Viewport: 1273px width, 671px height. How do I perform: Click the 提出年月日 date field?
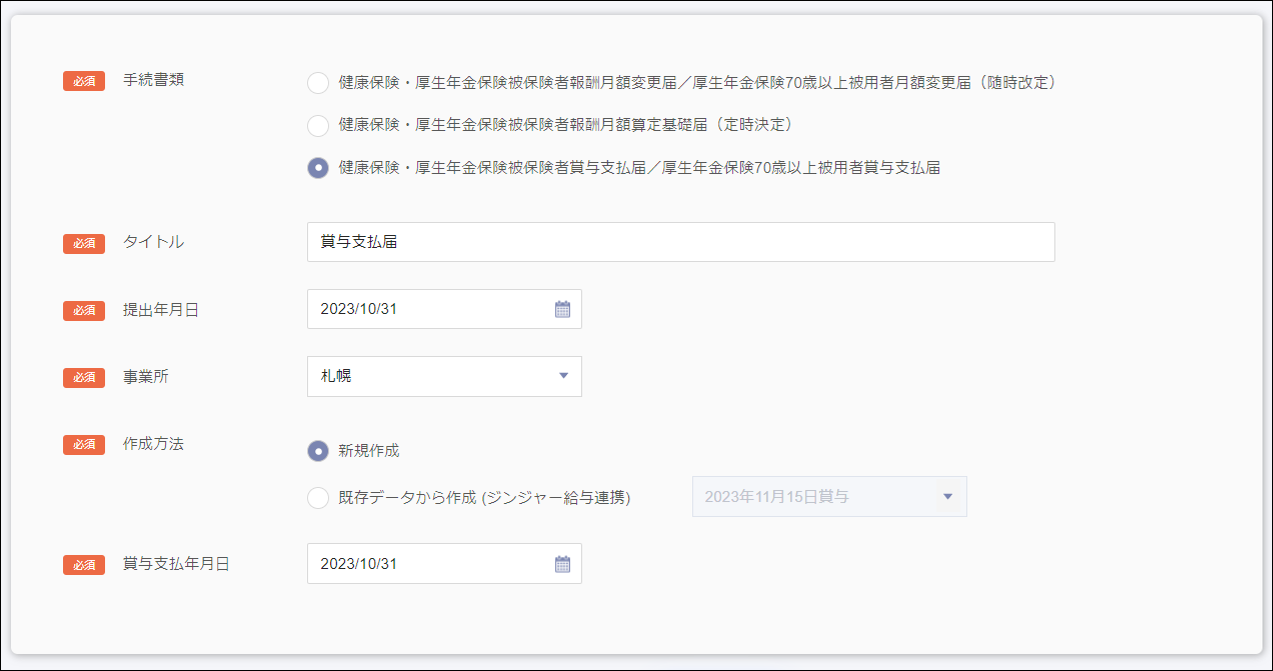[444, 309]
